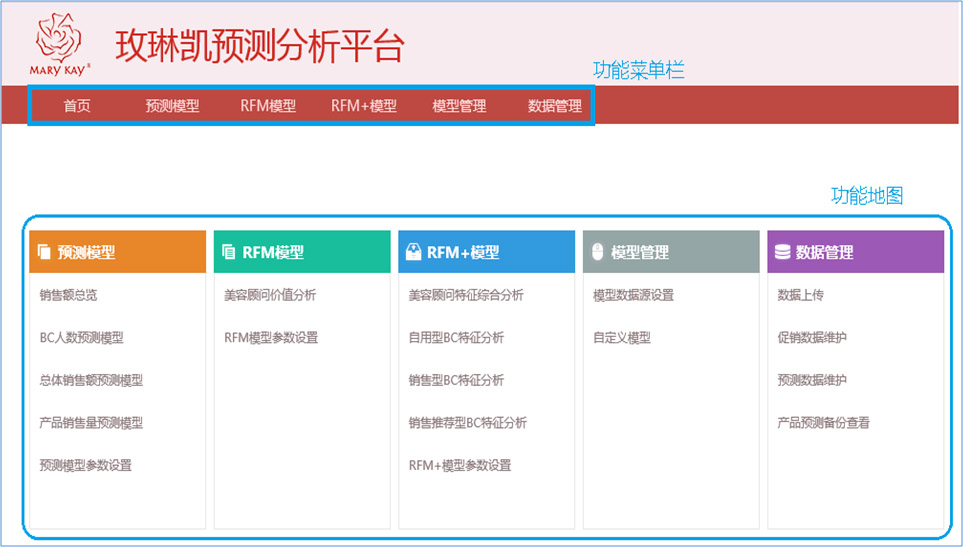The width and height of the screenshot is (963, 547).
Task: Click the 模型管理 card header mouse icon
Action: click(x=598, y=252)
